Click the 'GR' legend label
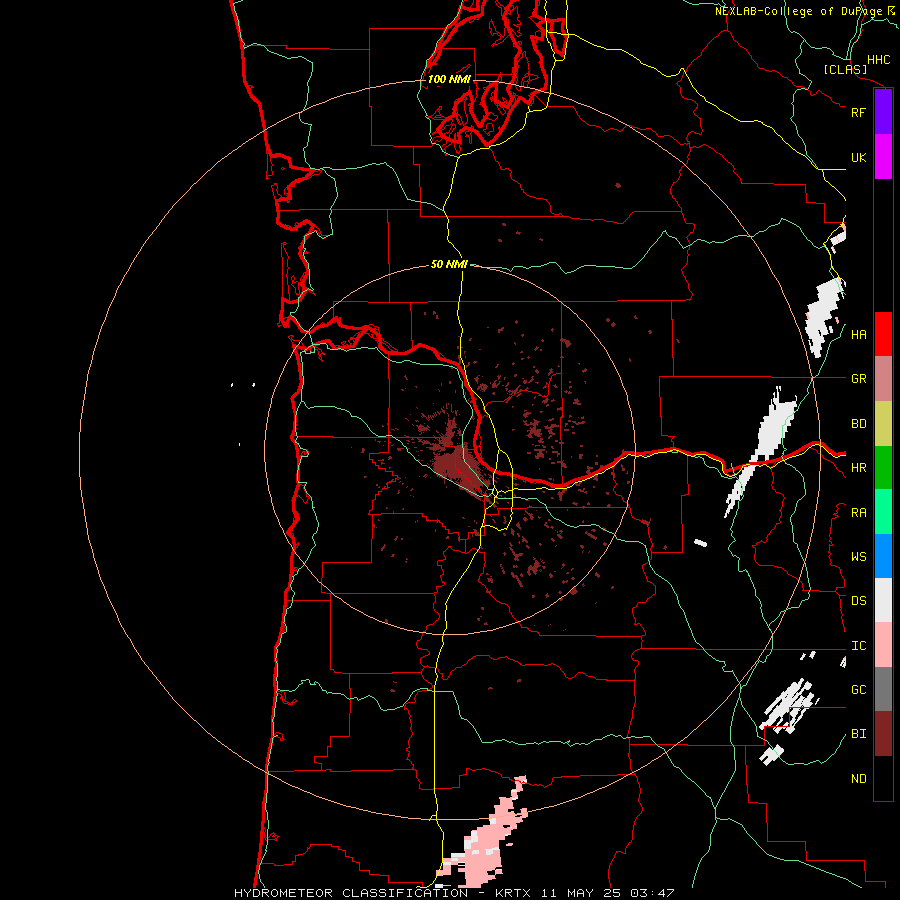 point(858,379)
